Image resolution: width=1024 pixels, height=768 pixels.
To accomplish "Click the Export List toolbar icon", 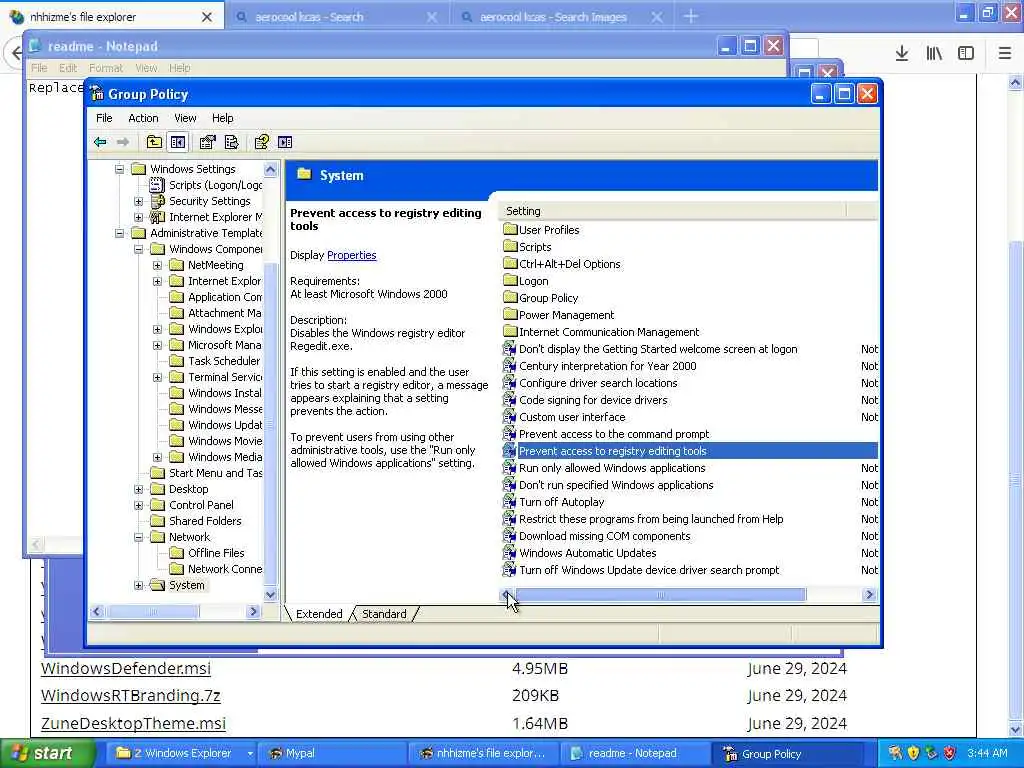I will 231,142.
